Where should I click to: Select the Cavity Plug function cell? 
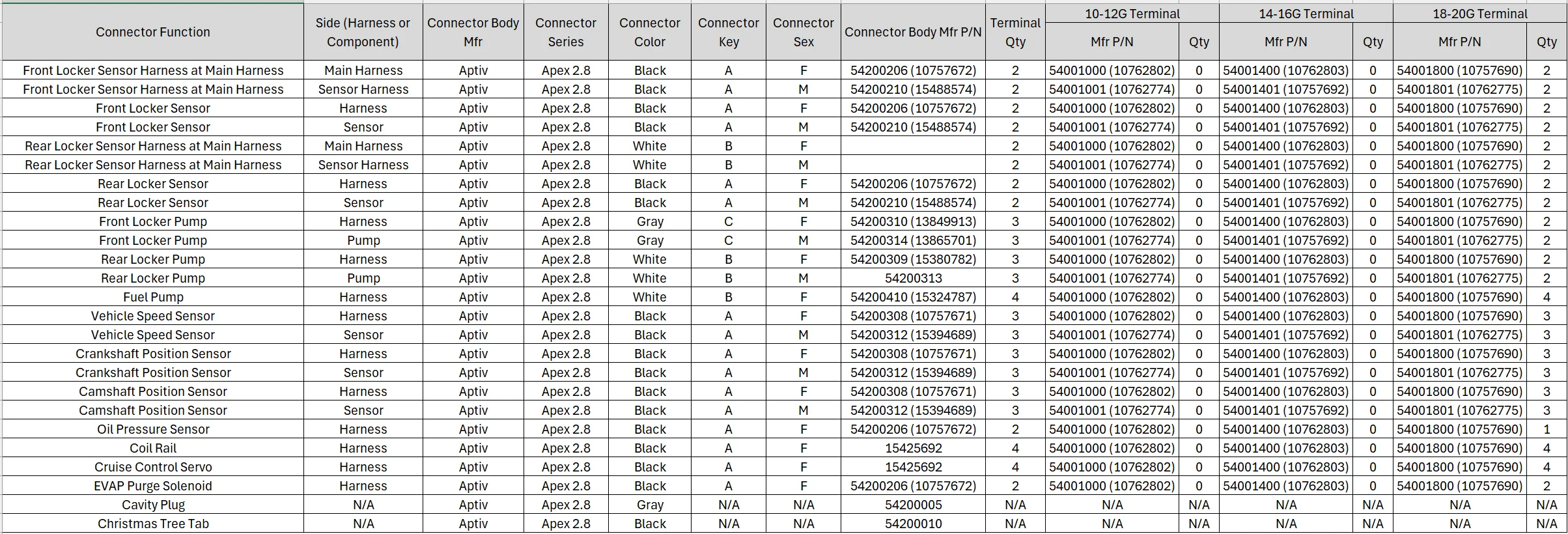click(x=152, y=505)
